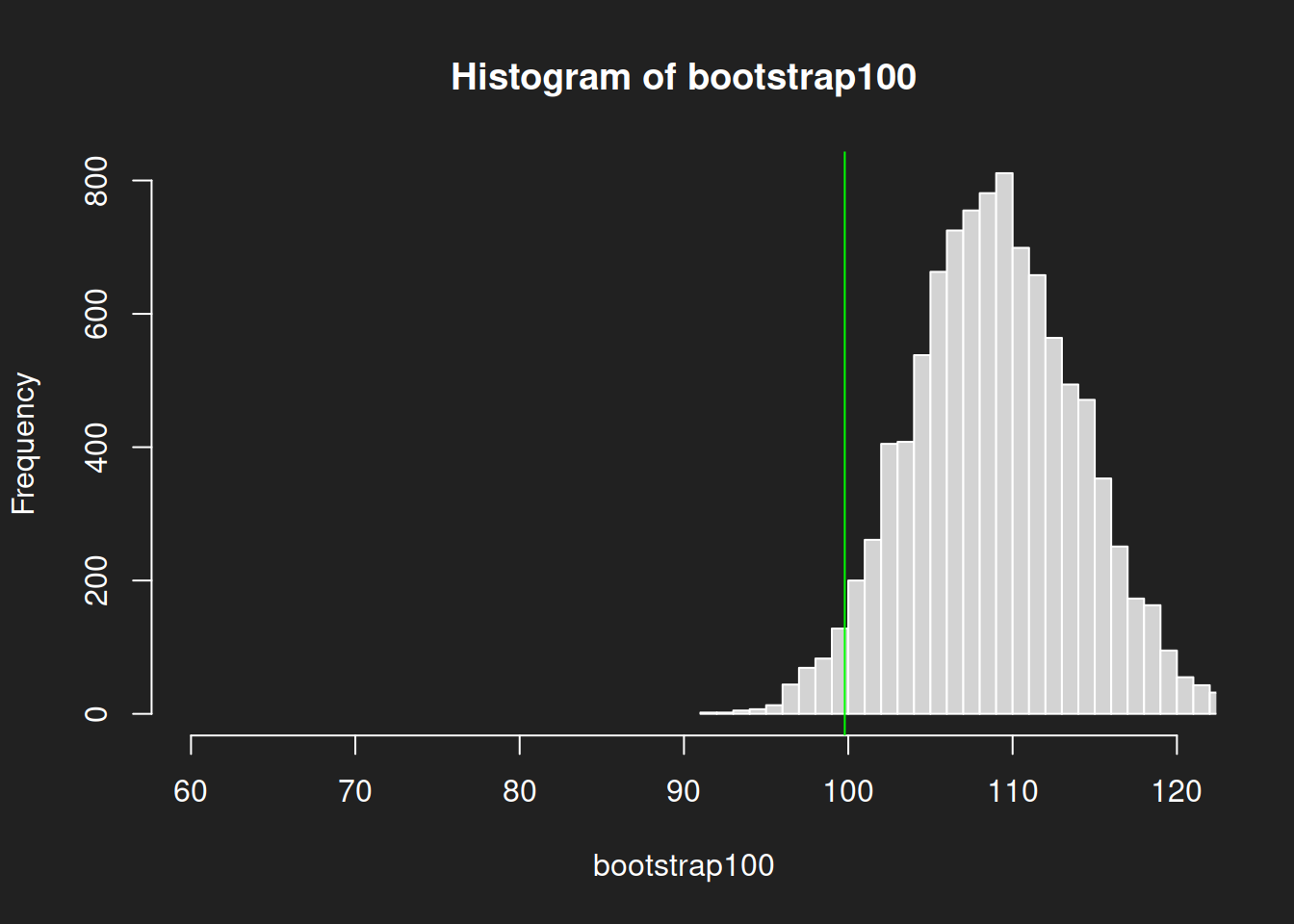
Task: Click the tallest histogram bar, just below 110
Action: click(x=1004, y=443)
